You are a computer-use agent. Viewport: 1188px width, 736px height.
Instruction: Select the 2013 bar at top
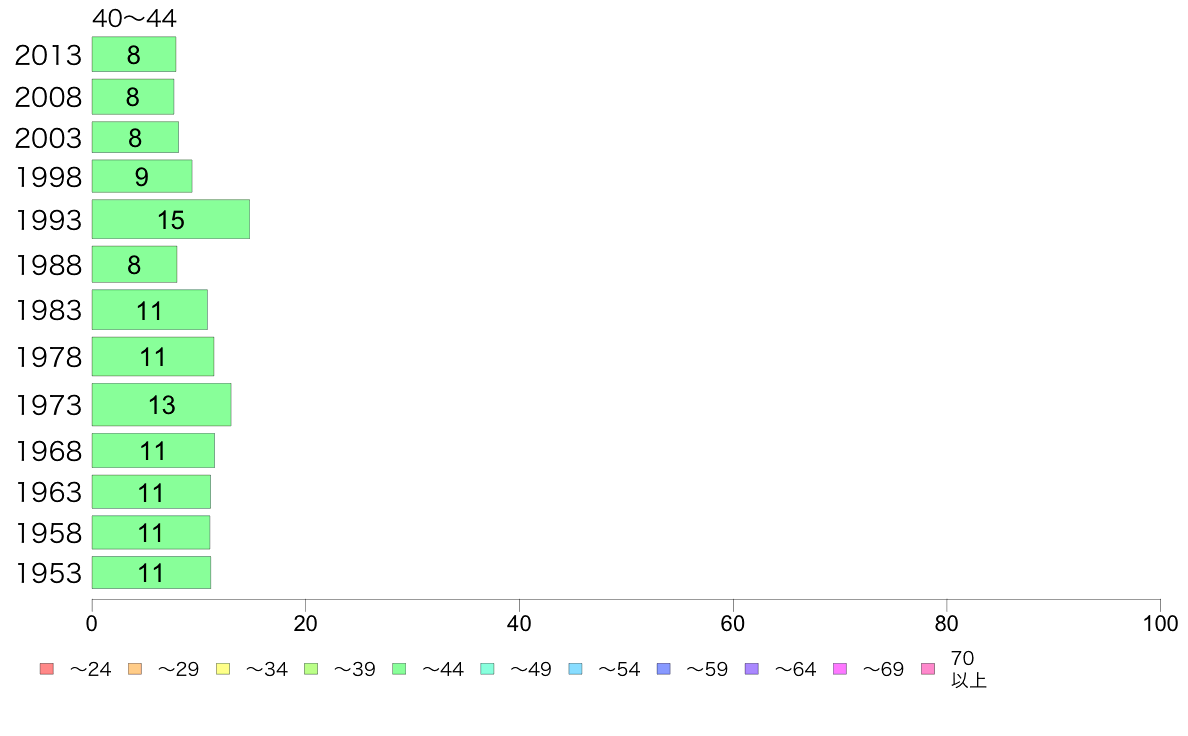point(133,55)
